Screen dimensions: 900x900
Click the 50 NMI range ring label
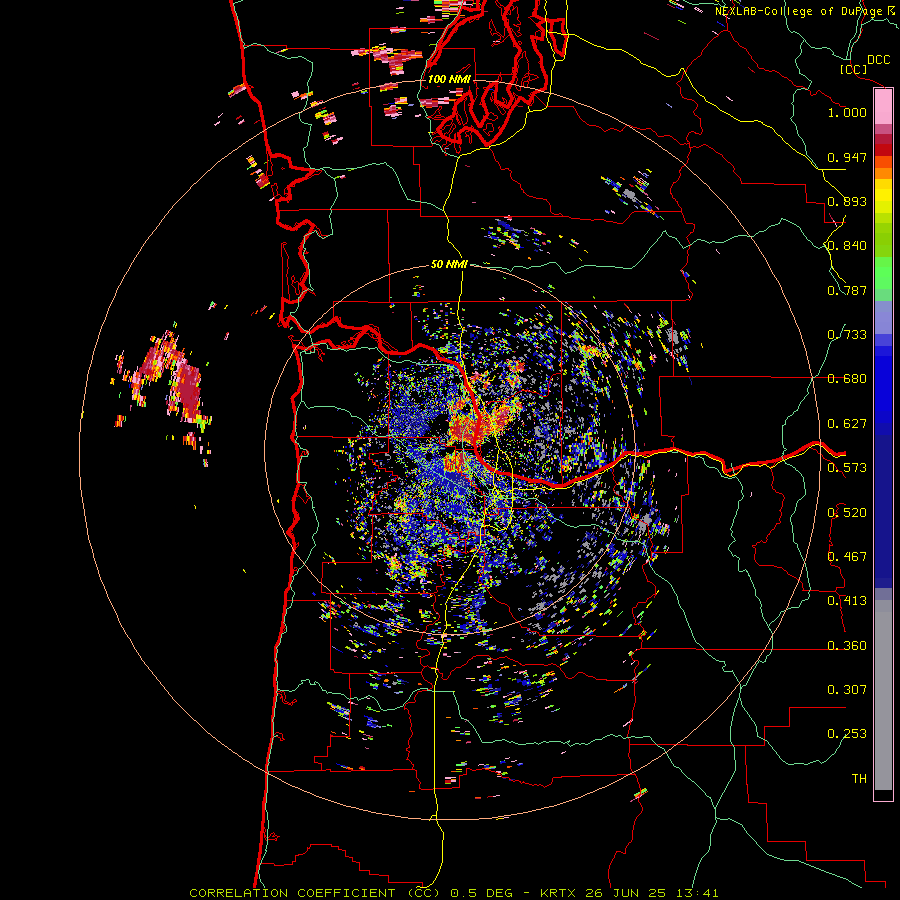point(449,265)
